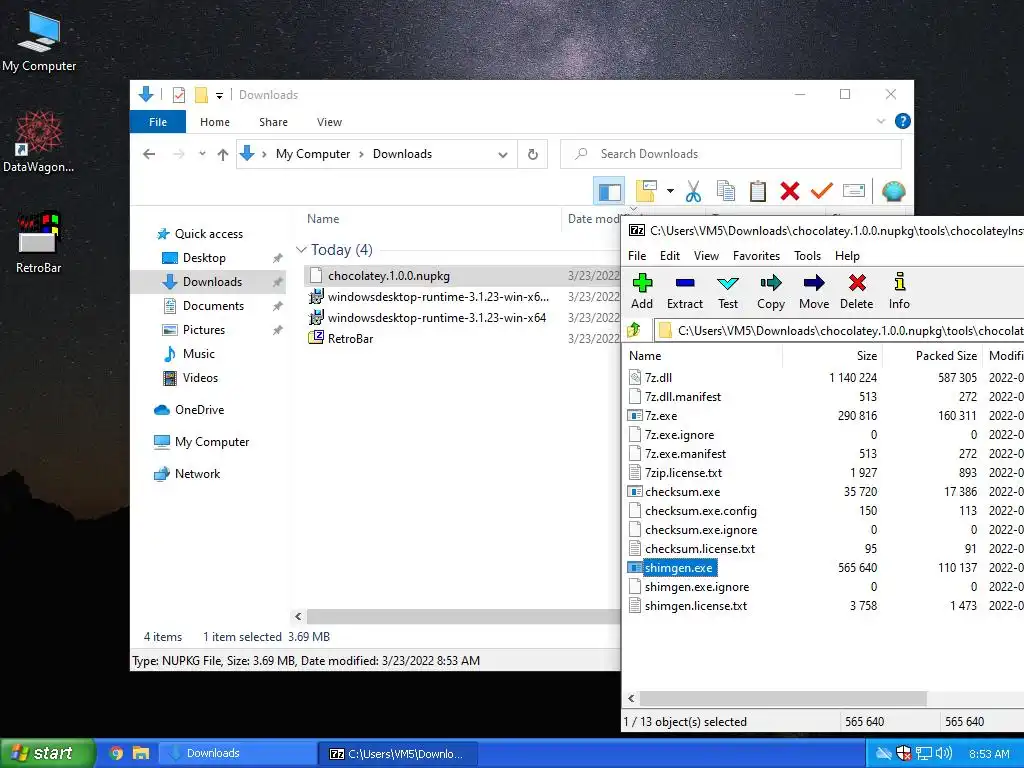Open the View ribbon tab in Explorer

tap(329, 122)
